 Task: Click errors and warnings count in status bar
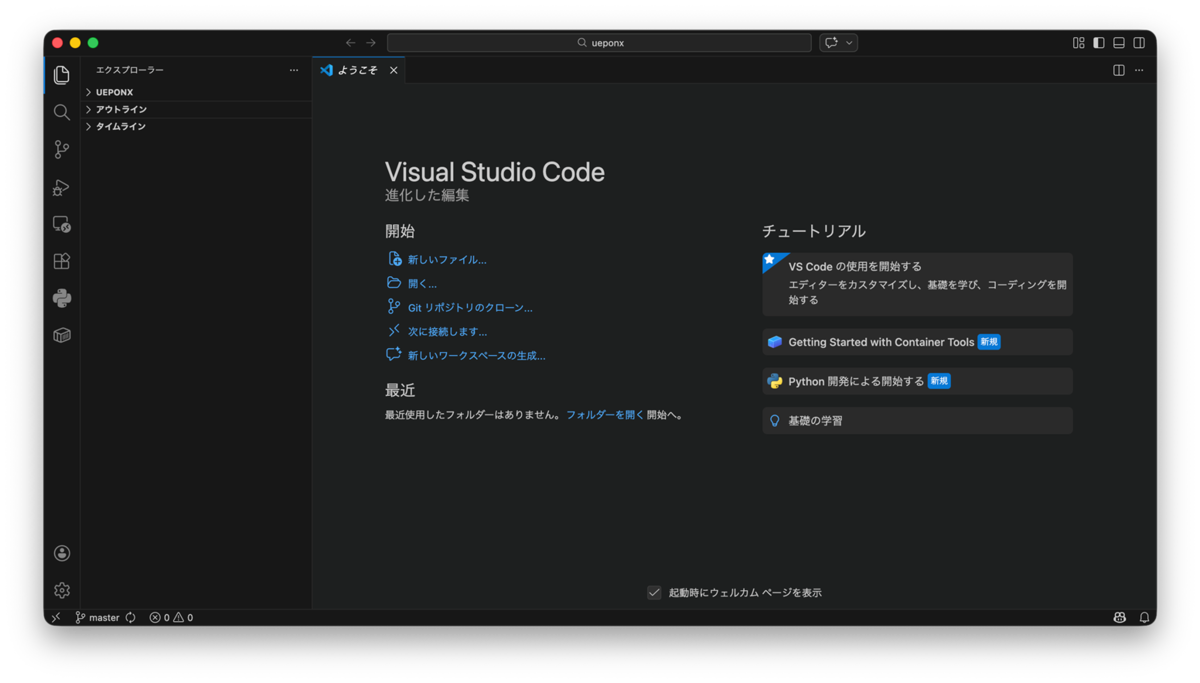[x=171, y=618]
